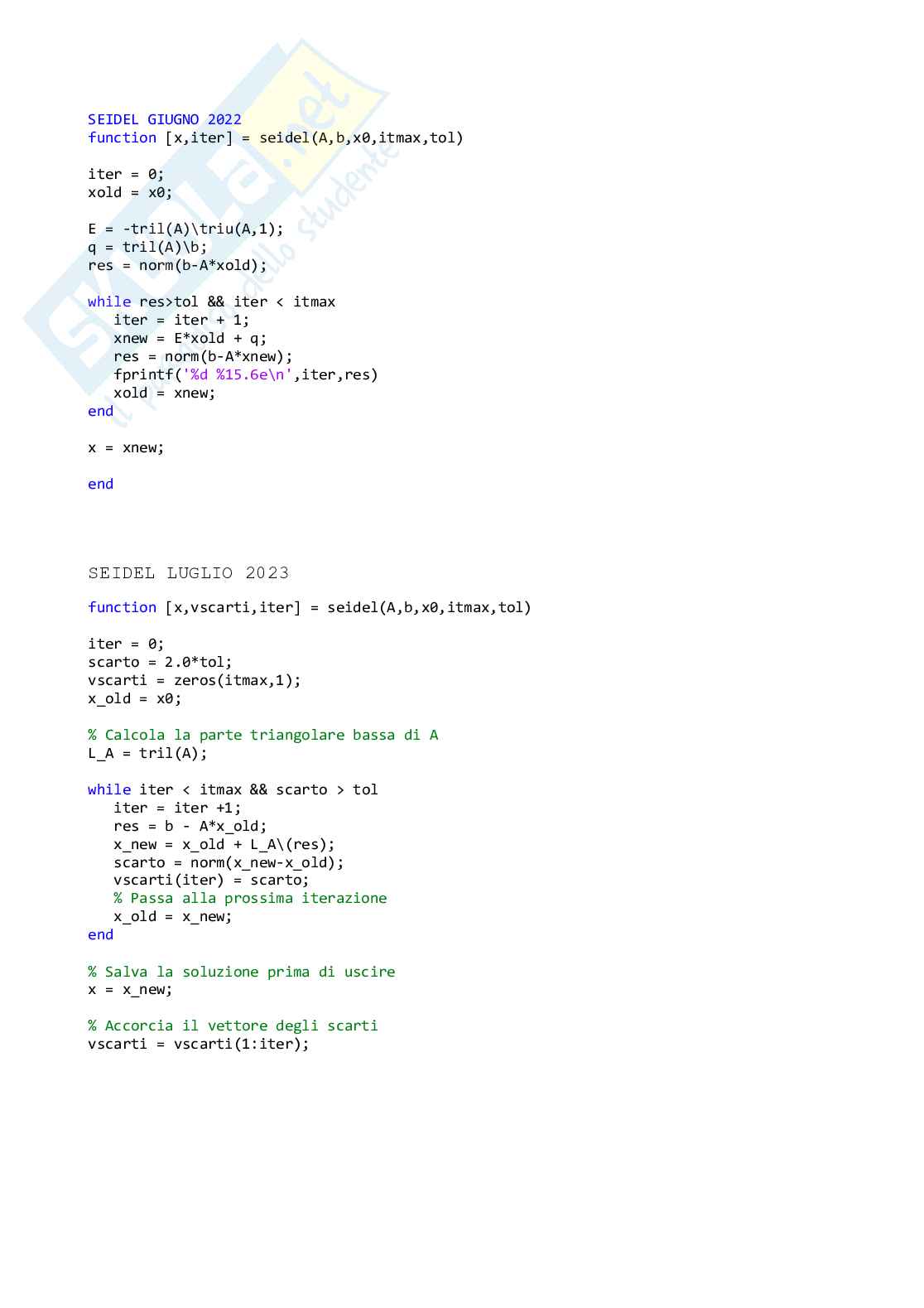Click the 'vscarti = zeros(itmax,1);' line
The width and height of the screenshot is (924, 1308).
click(x=195, y=680)
